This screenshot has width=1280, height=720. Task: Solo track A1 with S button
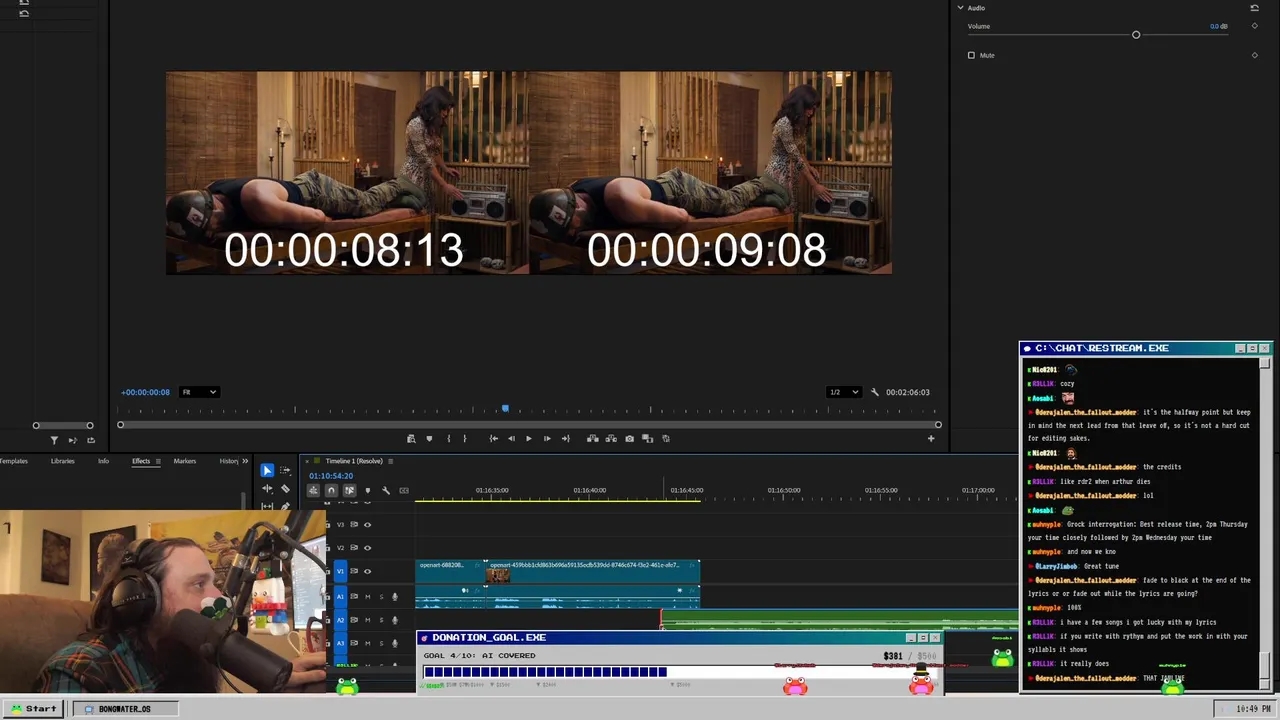tap(381, 596)
